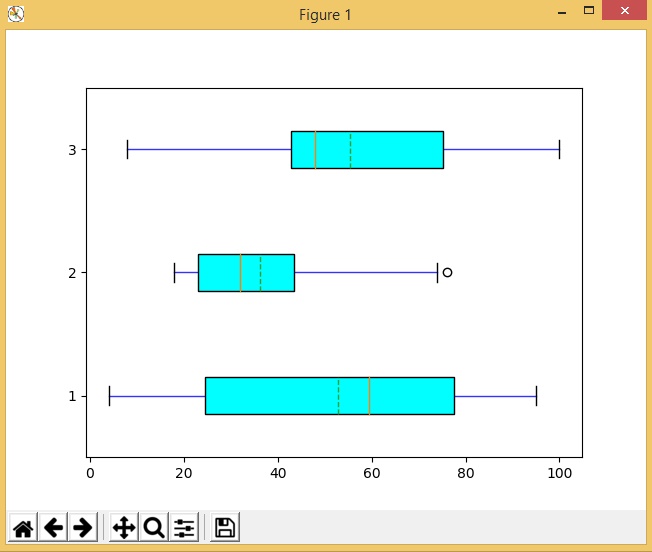Image resolution: width=652 pixels, height=552 pixels.
Task: Maximize the Figure 1 window
Action: click(x=588, y=10)
